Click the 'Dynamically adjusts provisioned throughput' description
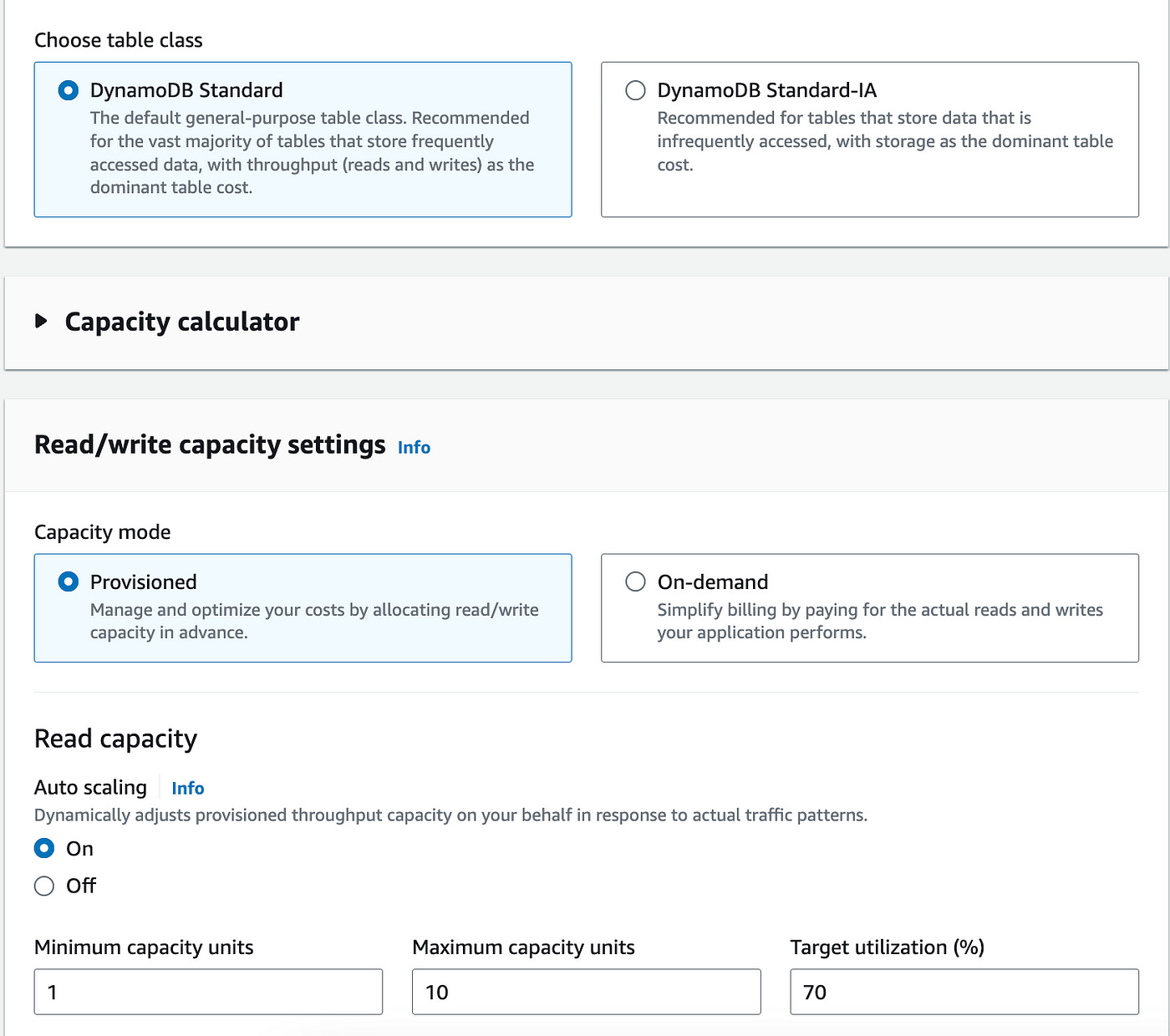The height and width of the screenshot is (1036, 1170). (x=450, y=815)
